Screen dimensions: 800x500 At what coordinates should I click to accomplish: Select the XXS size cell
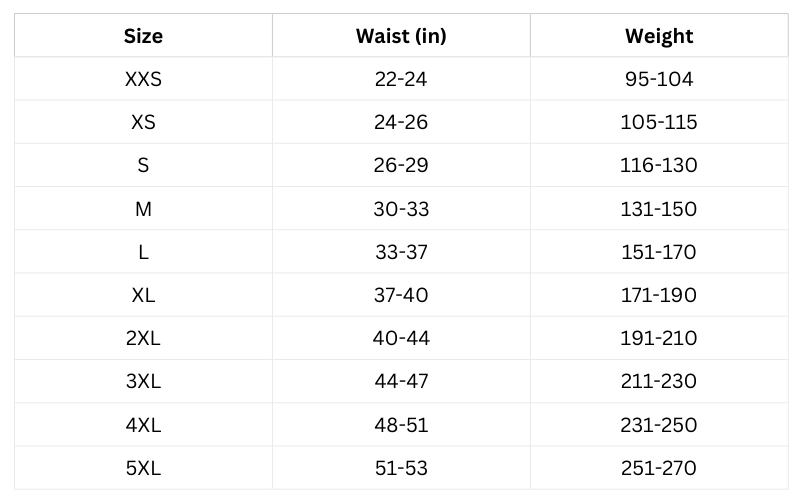tap(143, 79)
